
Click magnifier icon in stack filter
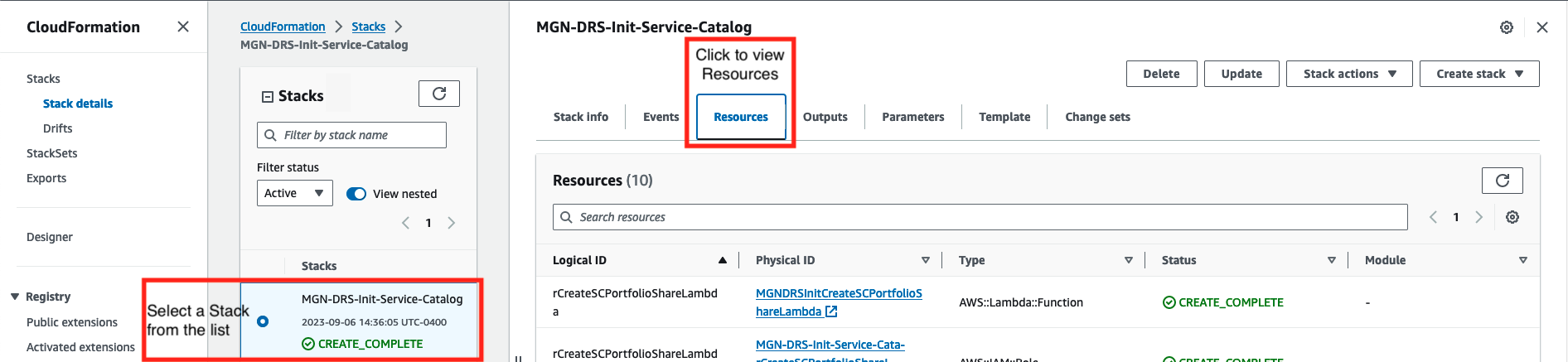click(270, 135)
